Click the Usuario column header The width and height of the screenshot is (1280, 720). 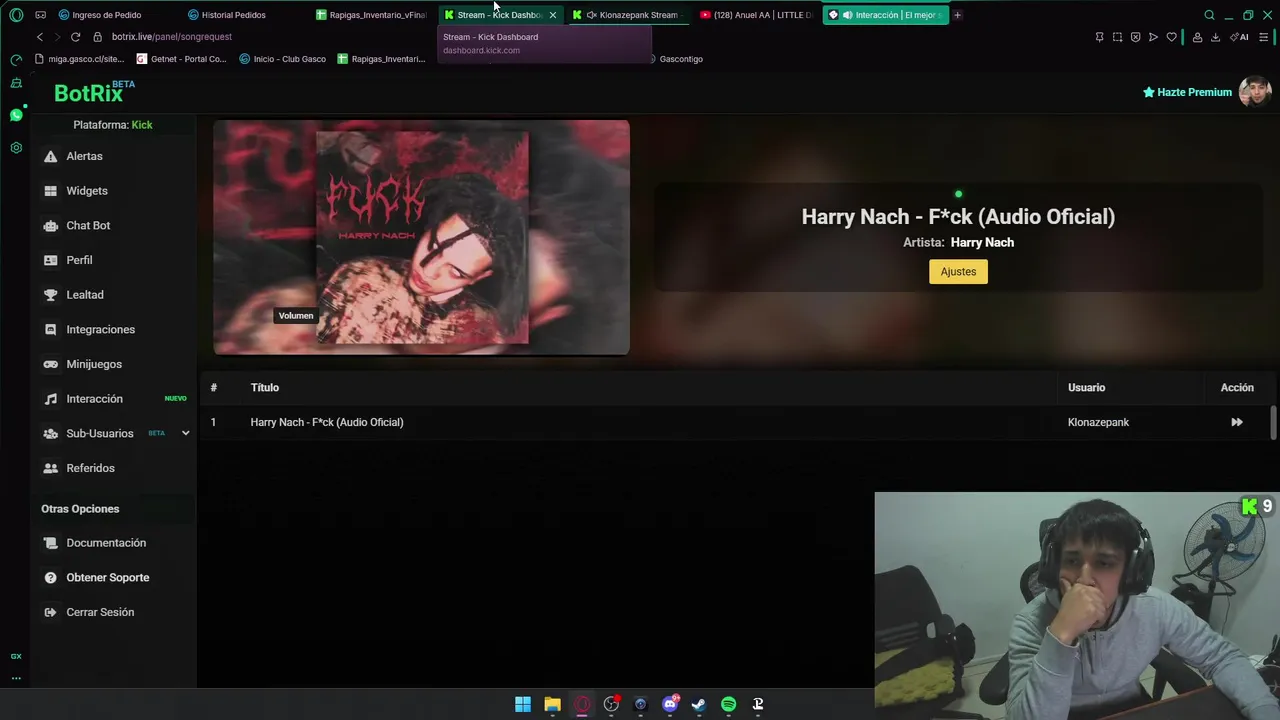[x=1086, y=387]
